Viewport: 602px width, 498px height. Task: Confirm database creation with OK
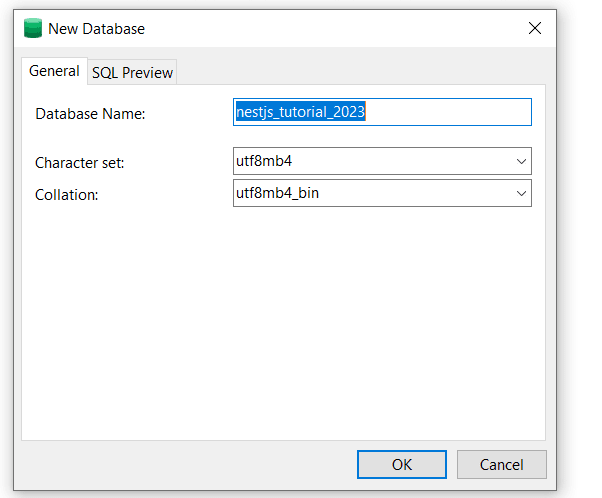tap(401, 464)
